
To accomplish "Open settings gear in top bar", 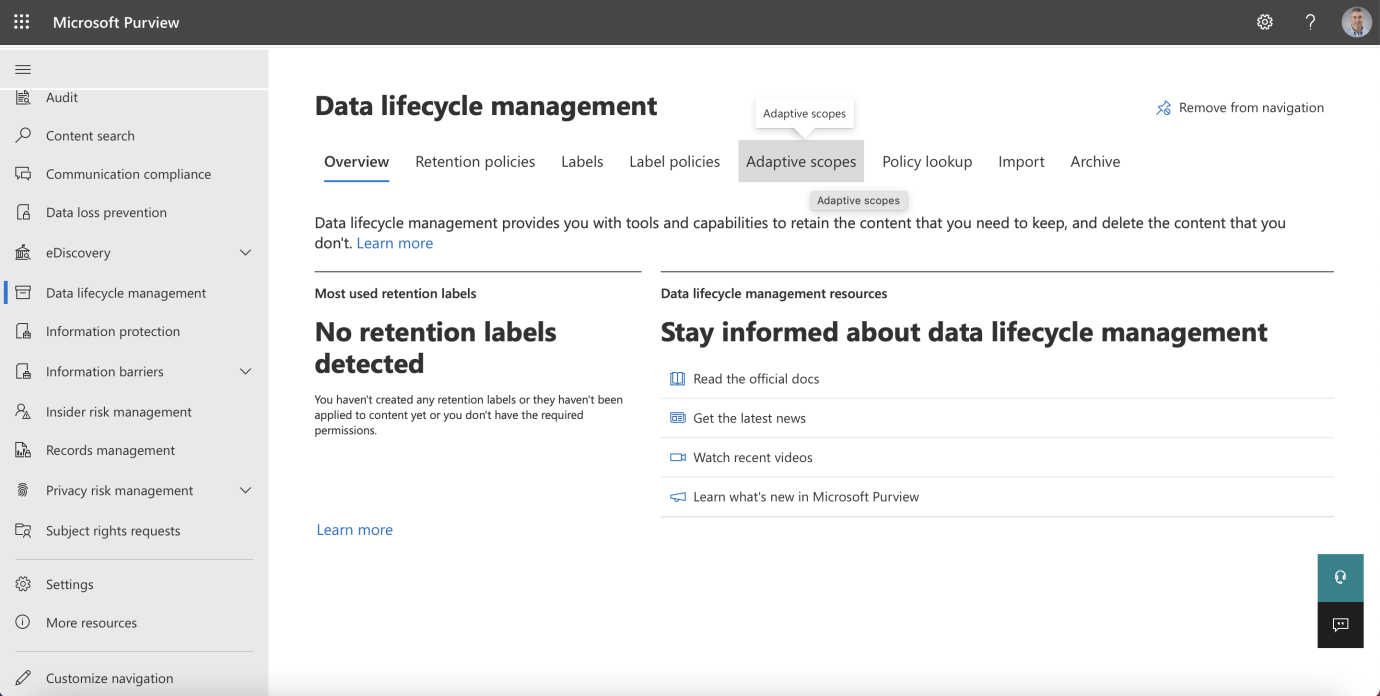I will pyautogui.click(x=1265, y=22).
